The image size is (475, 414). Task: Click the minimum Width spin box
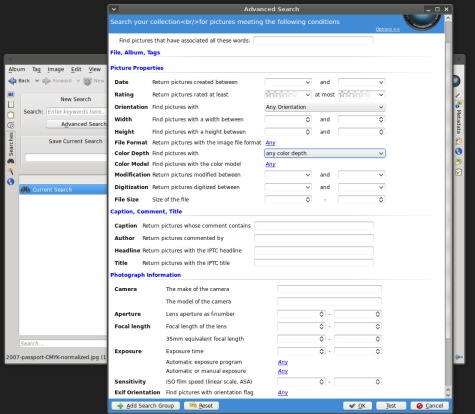(288, 119)
